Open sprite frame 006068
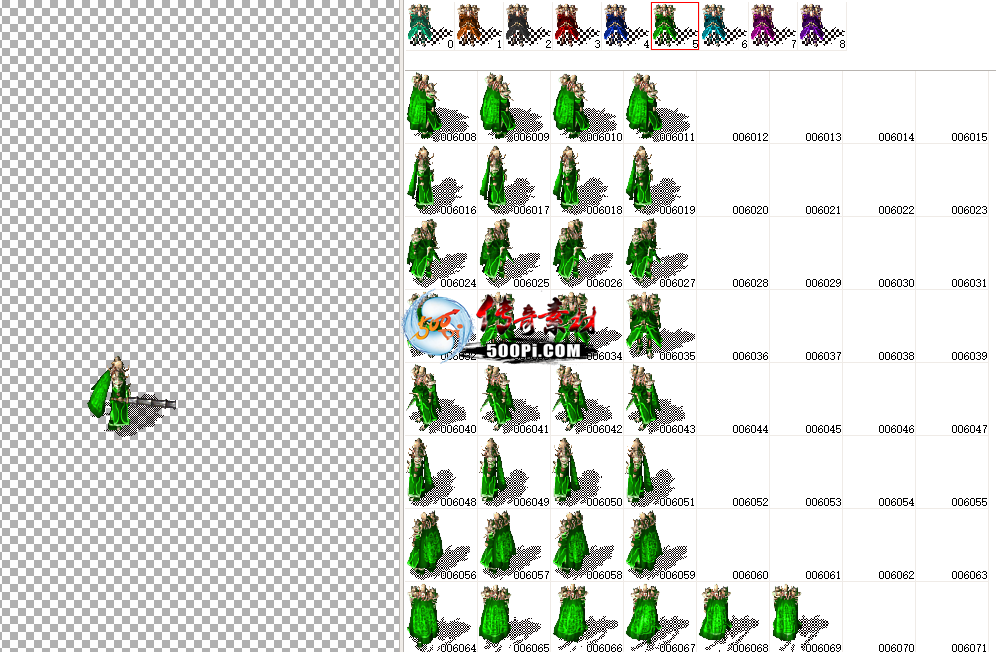 733,617
